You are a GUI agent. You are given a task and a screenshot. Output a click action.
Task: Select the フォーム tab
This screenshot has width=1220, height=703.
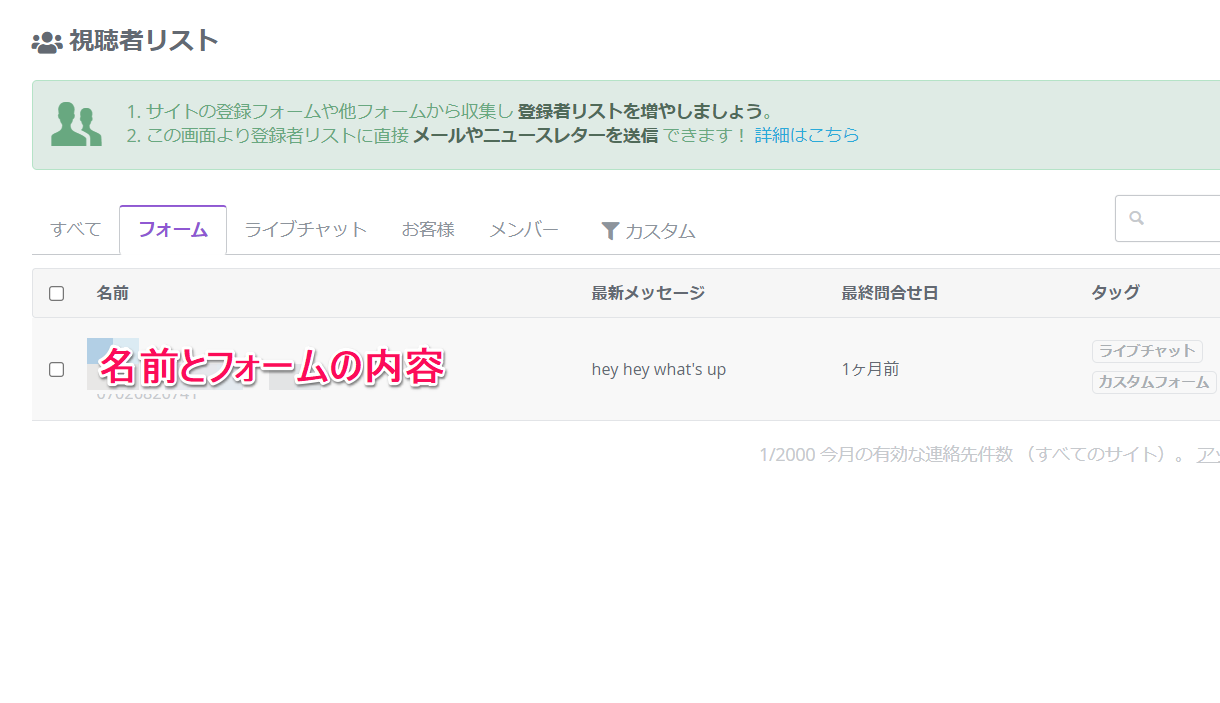tap(173, 229)
